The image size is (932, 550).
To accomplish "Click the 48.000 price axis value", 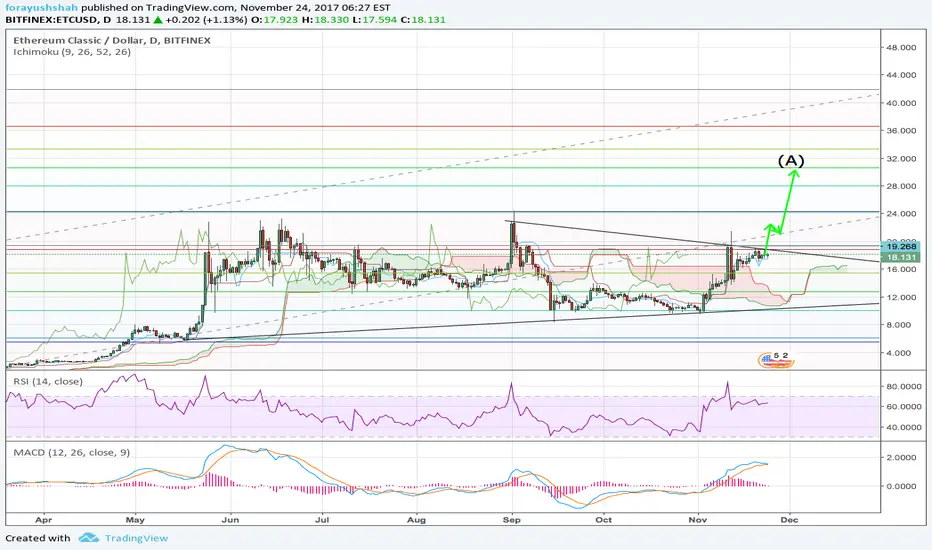I will 901,48.
